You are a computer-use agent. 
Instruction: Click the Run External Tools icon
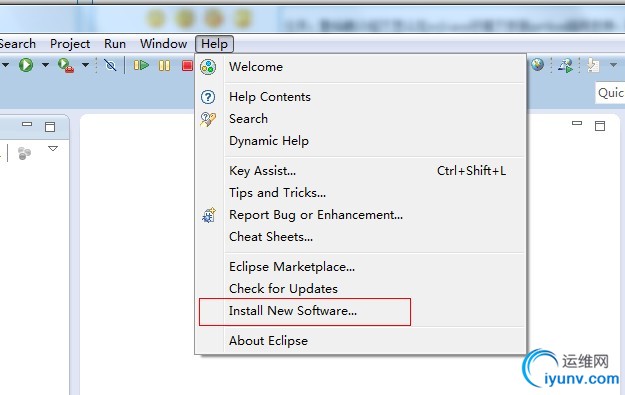pyautogui.click(x=66, y=65)
